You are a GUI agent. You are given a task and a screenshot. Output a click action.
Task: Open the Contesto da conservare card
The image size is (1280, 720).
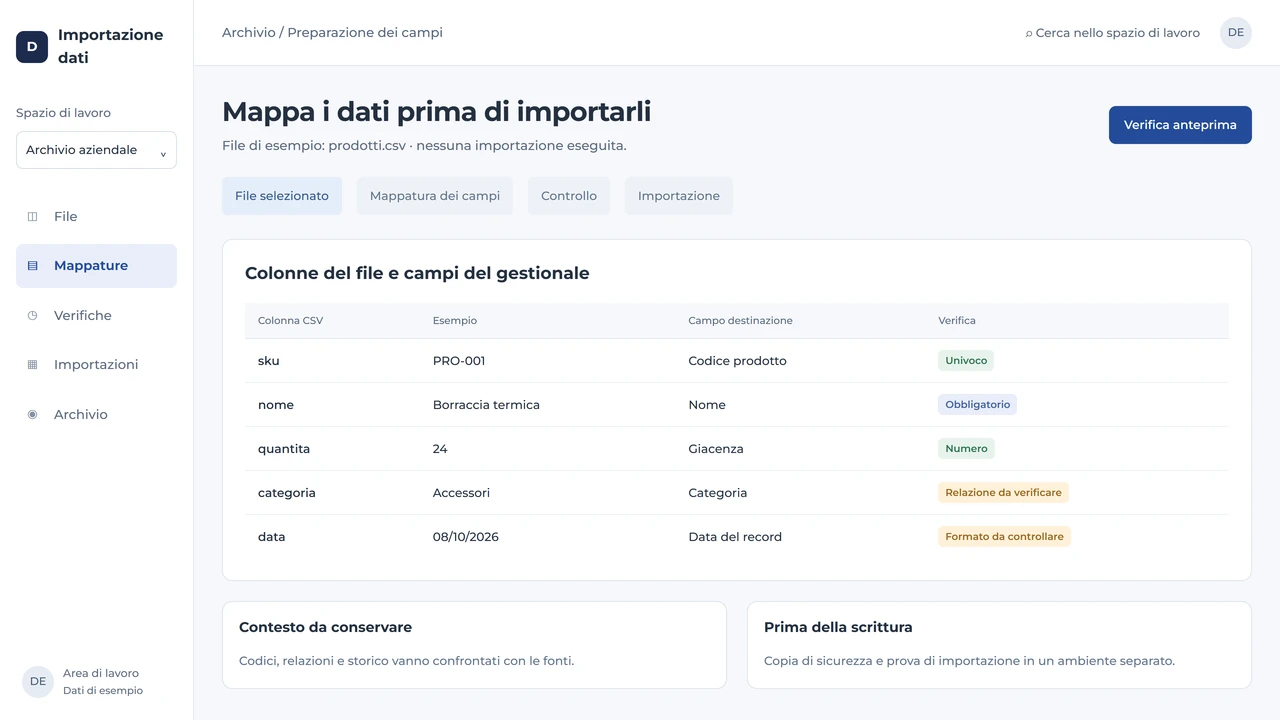[474, 645]
